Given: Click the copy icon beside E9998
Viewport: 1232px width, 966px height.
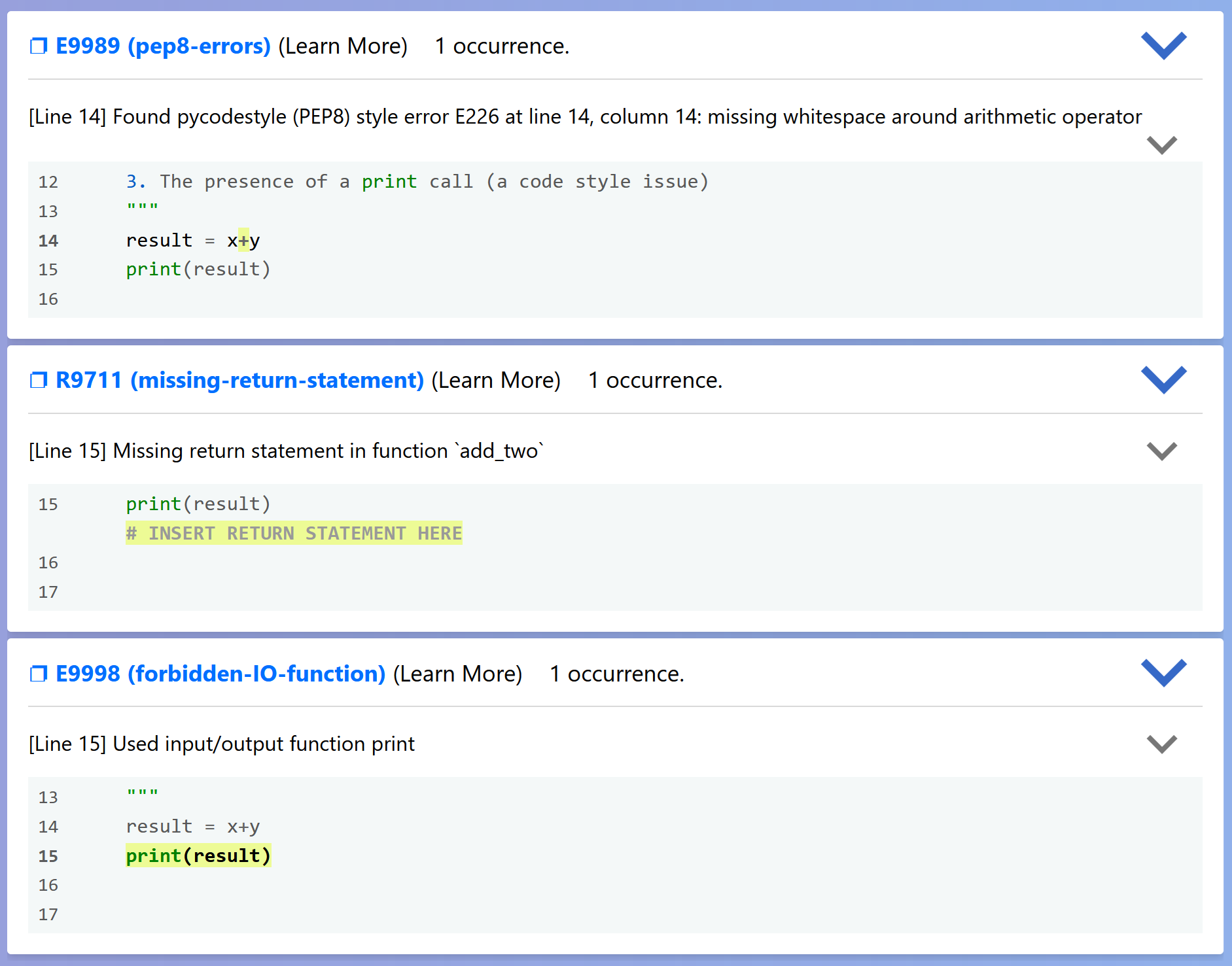Looking at the screenshot, I should (x=39, y=673).
